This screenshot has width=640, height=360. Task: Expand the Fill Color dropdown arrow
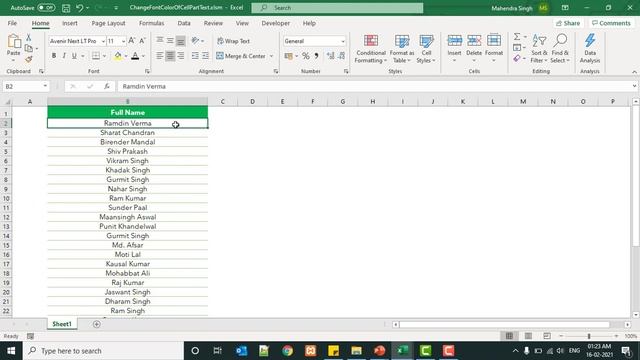tap(126, 56)
